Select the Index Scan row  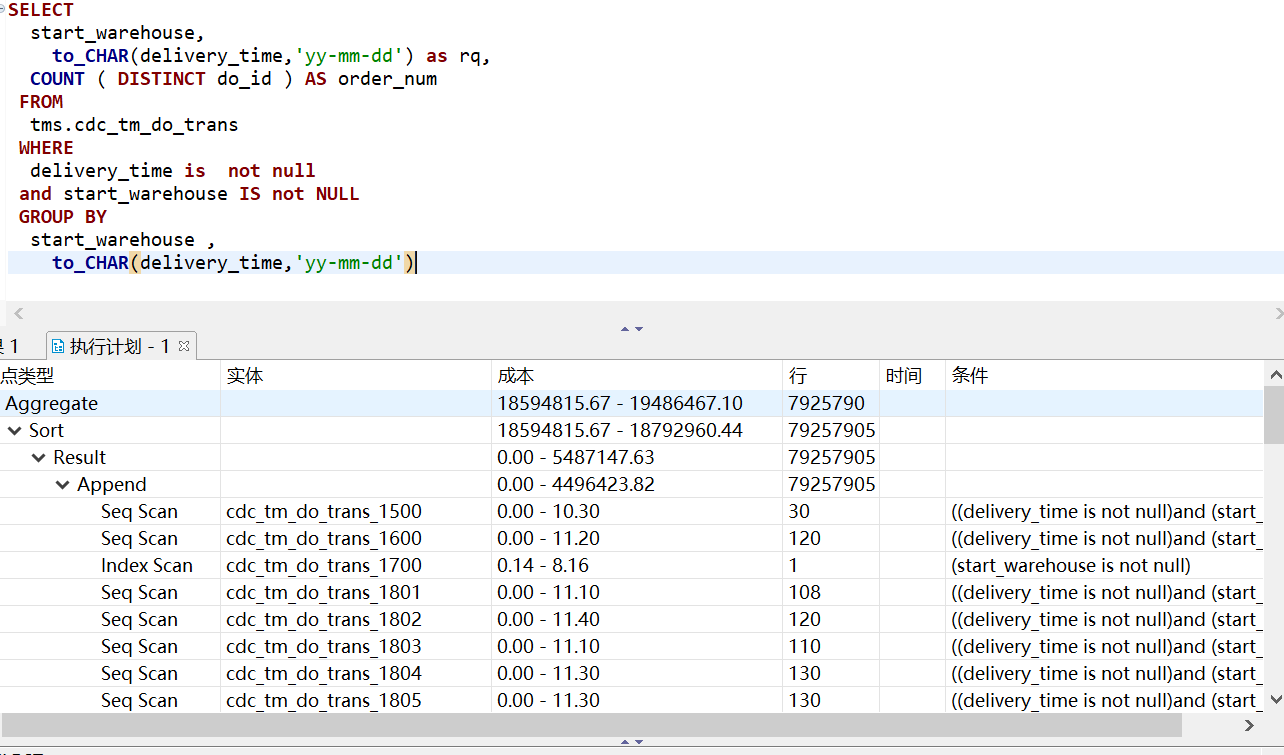click(x=146, y=566)
